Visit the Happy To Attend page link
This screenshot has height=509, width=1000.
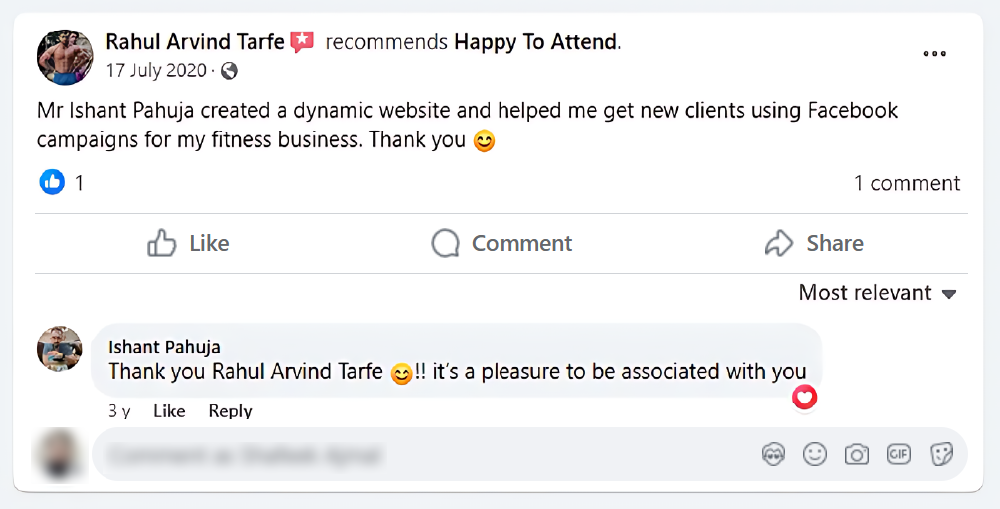(536, 42)
